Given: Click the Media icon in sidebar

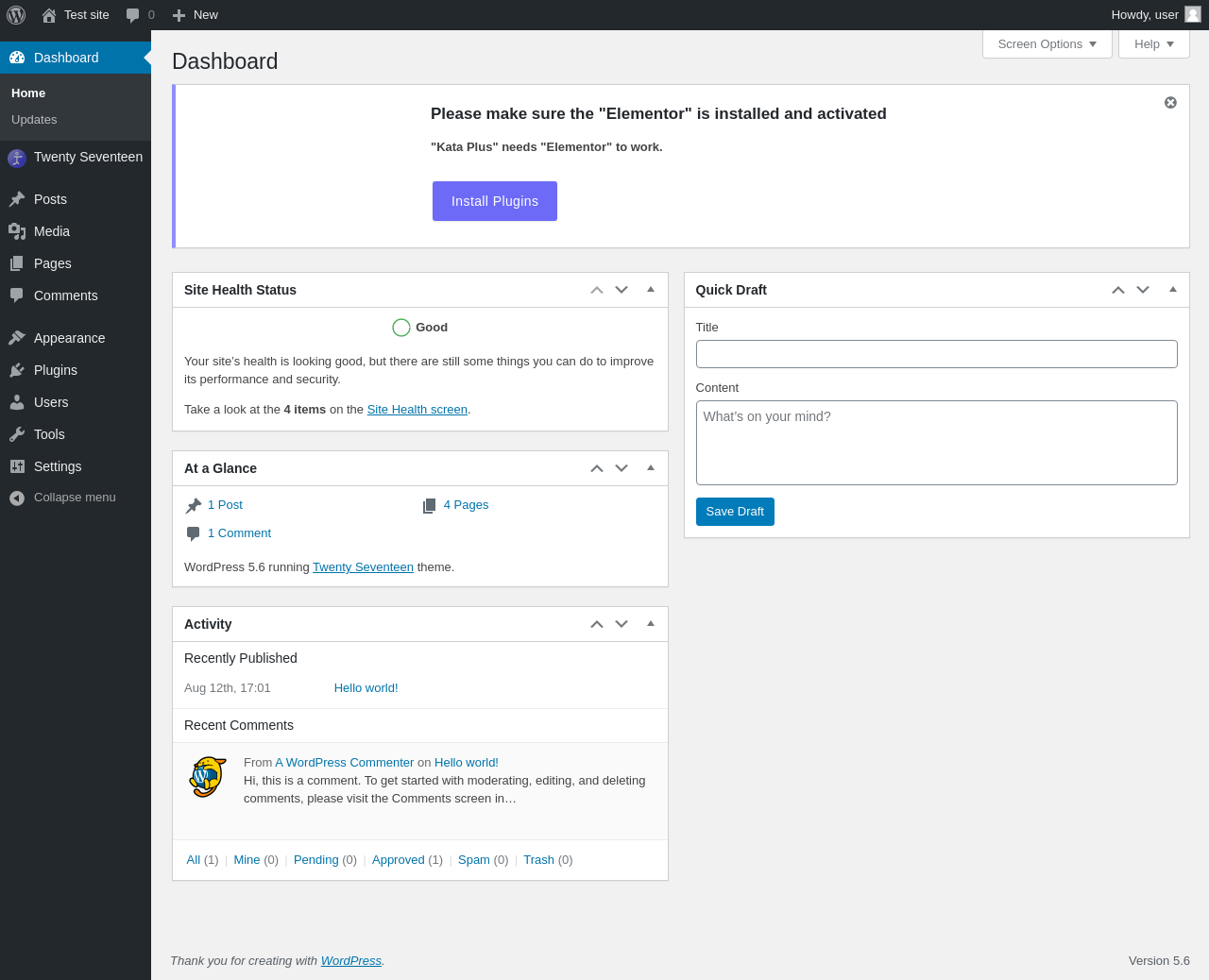Looking at the screenshot, I should point(17,231).
